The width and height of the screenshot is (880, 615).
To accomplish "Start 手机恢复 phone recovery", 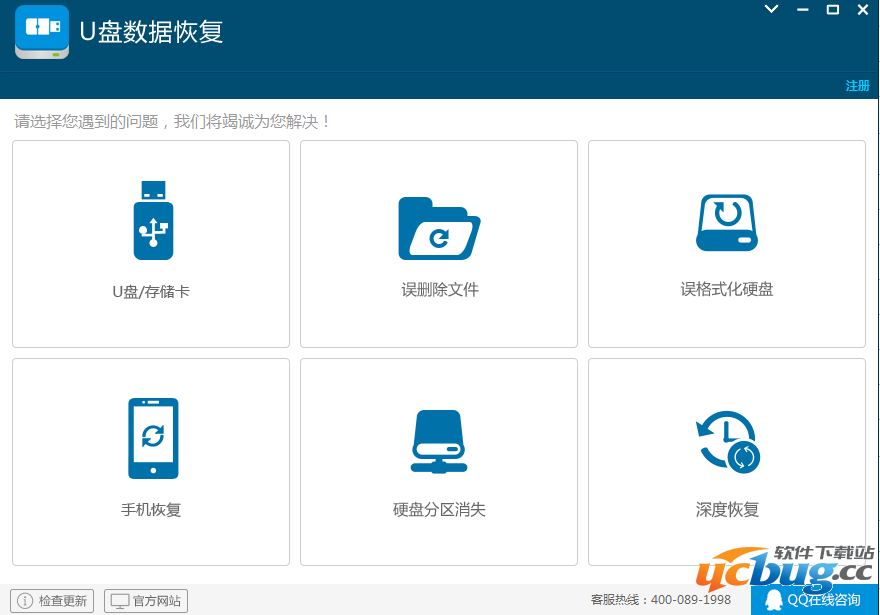I will [150, 461].
